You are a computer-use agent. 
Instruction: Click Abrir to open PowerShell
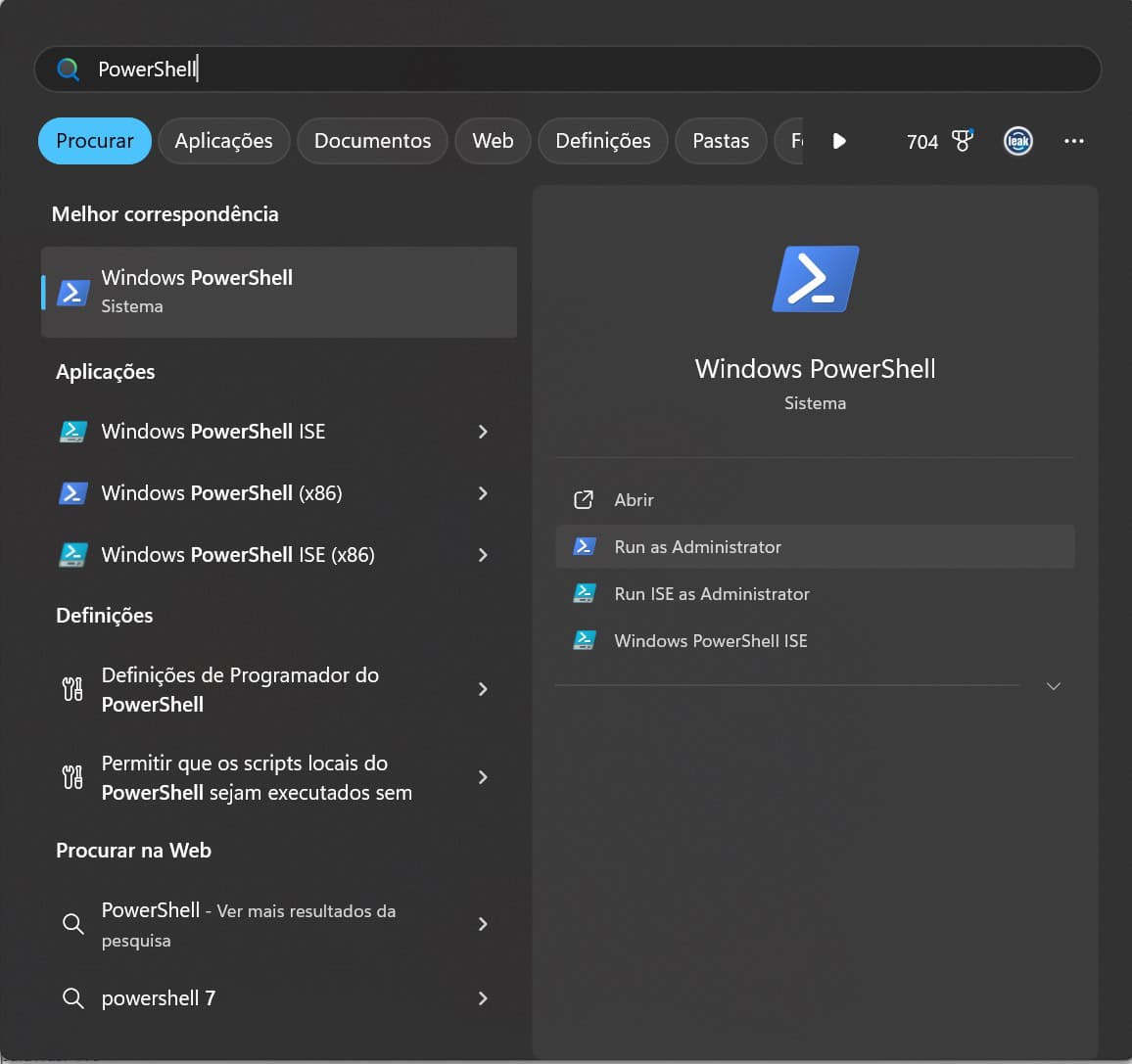[x=634, y=500]
